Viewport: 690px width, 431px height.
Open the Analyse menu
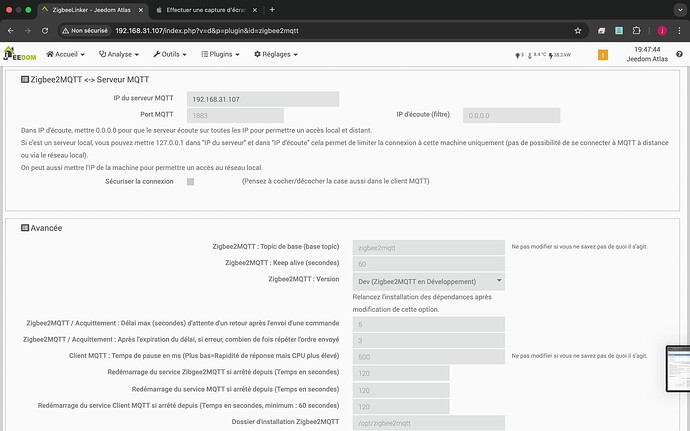tap(119, 54)
